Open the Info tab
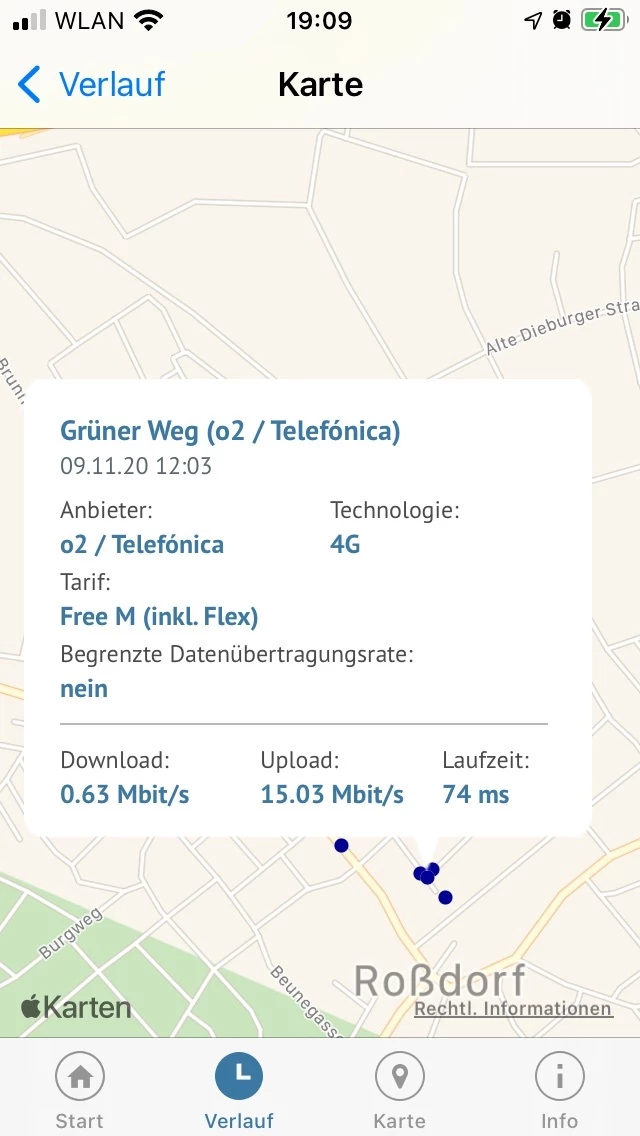 (x=559, y=1078)
